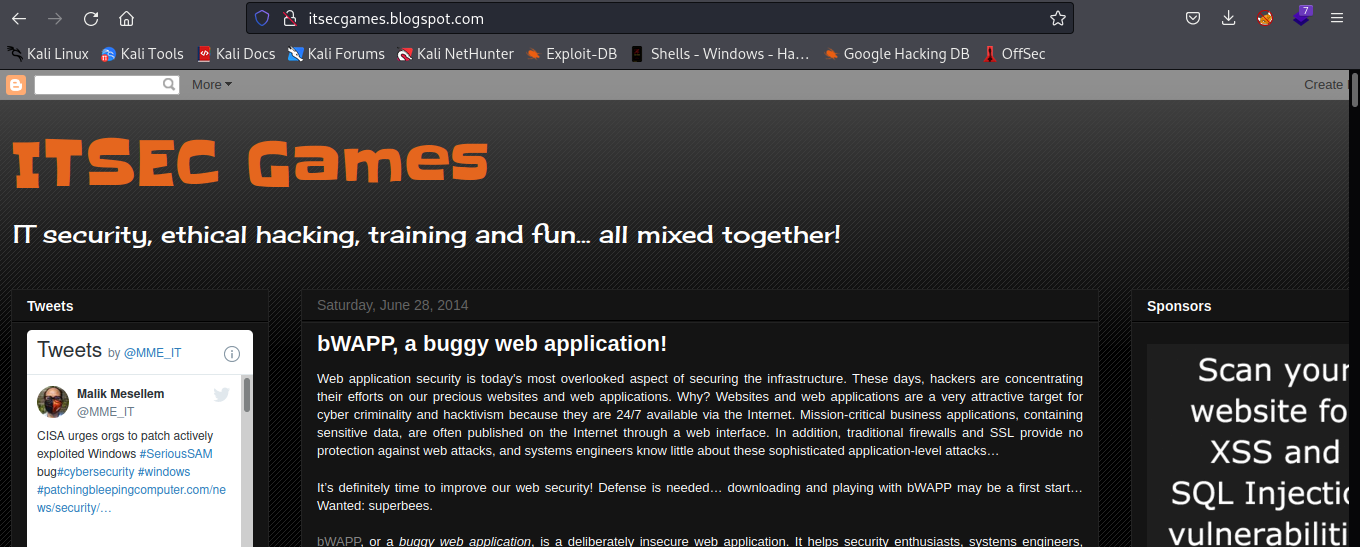Click the @MME_IT link in Tweets header
1360x547 pixels.
click(153, 354)
